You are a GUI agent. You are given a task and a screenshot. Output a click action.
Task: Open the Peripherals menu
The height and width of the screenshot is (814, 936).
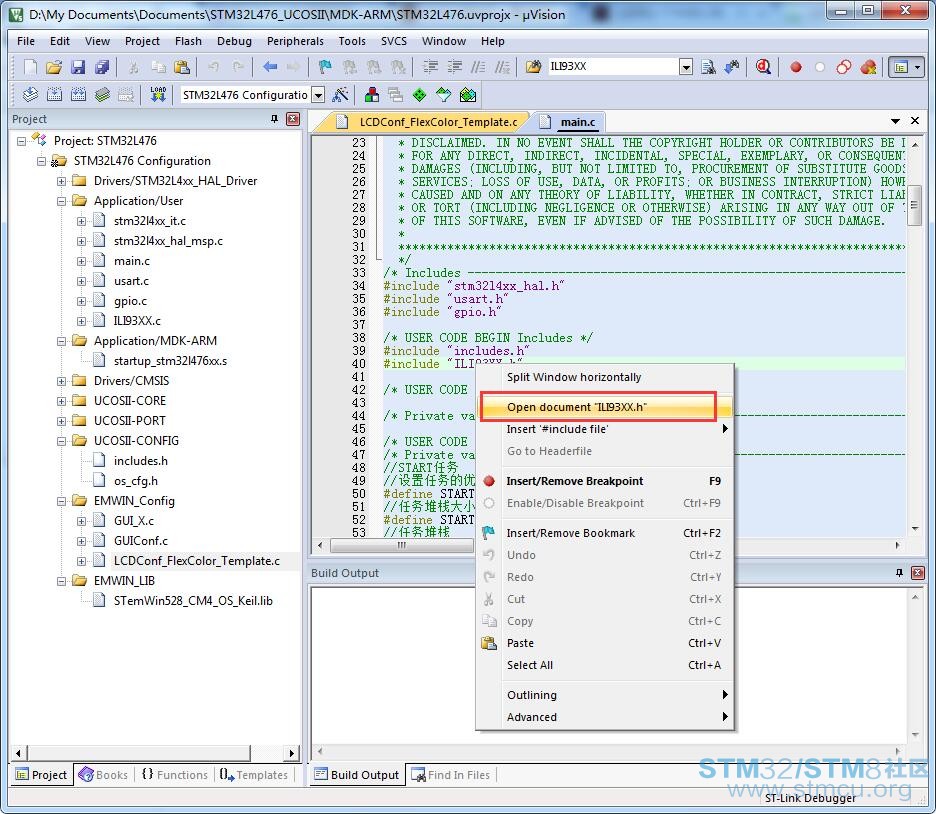295,41
